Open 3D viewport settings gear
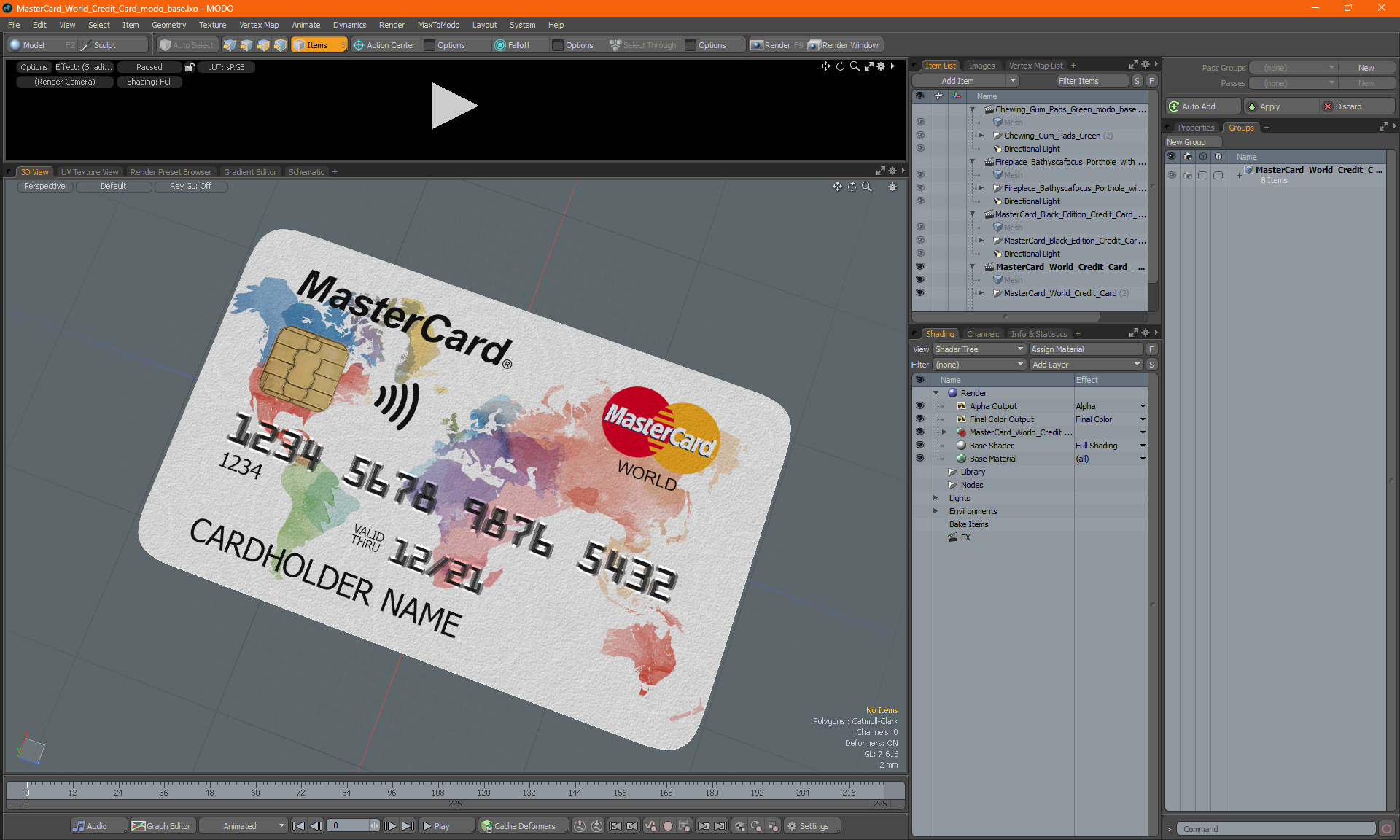The width and height of the screenshot is (1400, 840). tap(892, 187)
